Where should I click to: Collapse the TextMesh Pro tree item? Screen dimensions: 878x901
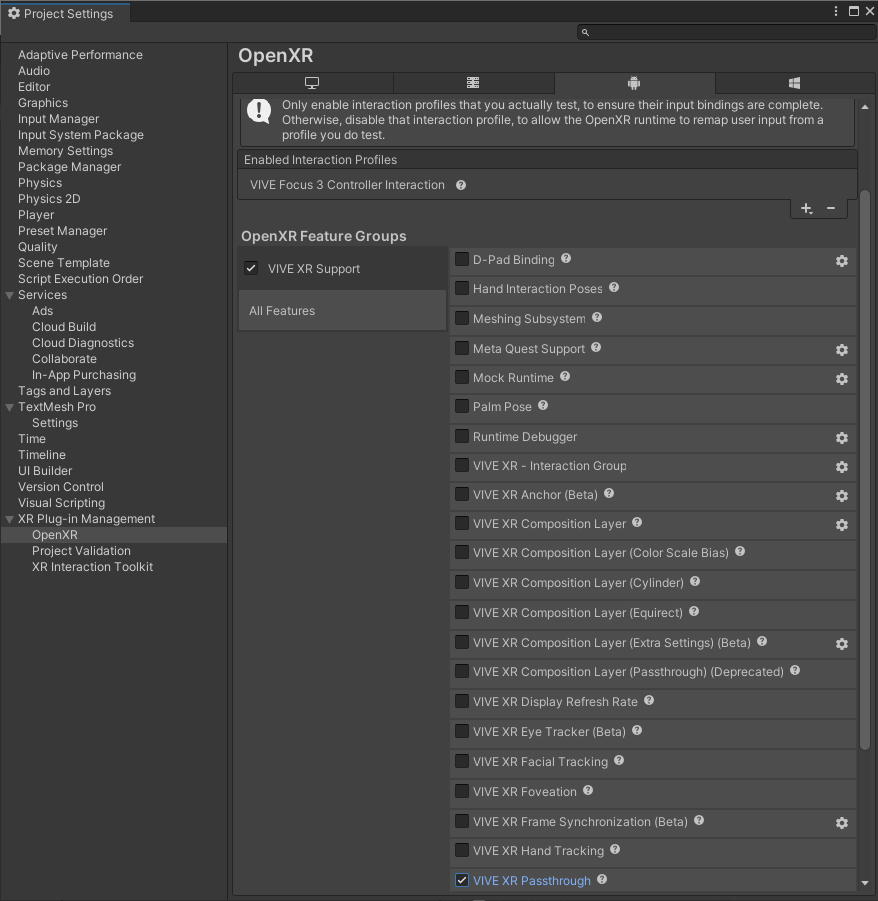point(10,407)
